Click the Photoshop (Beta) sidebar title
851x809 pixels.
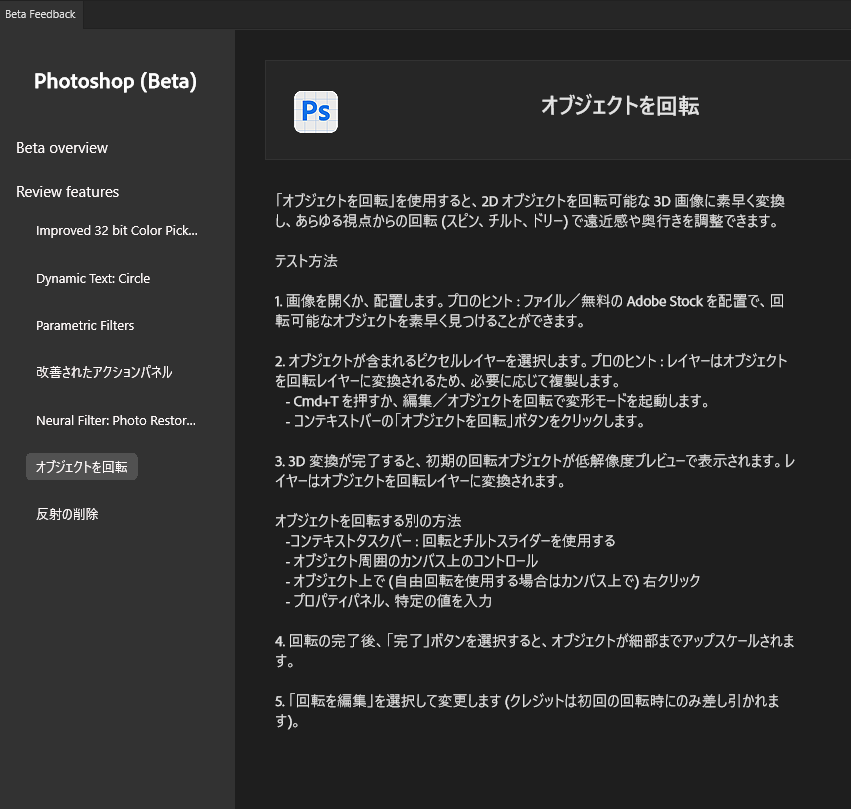pyautogui.click(x=115, y=82)
